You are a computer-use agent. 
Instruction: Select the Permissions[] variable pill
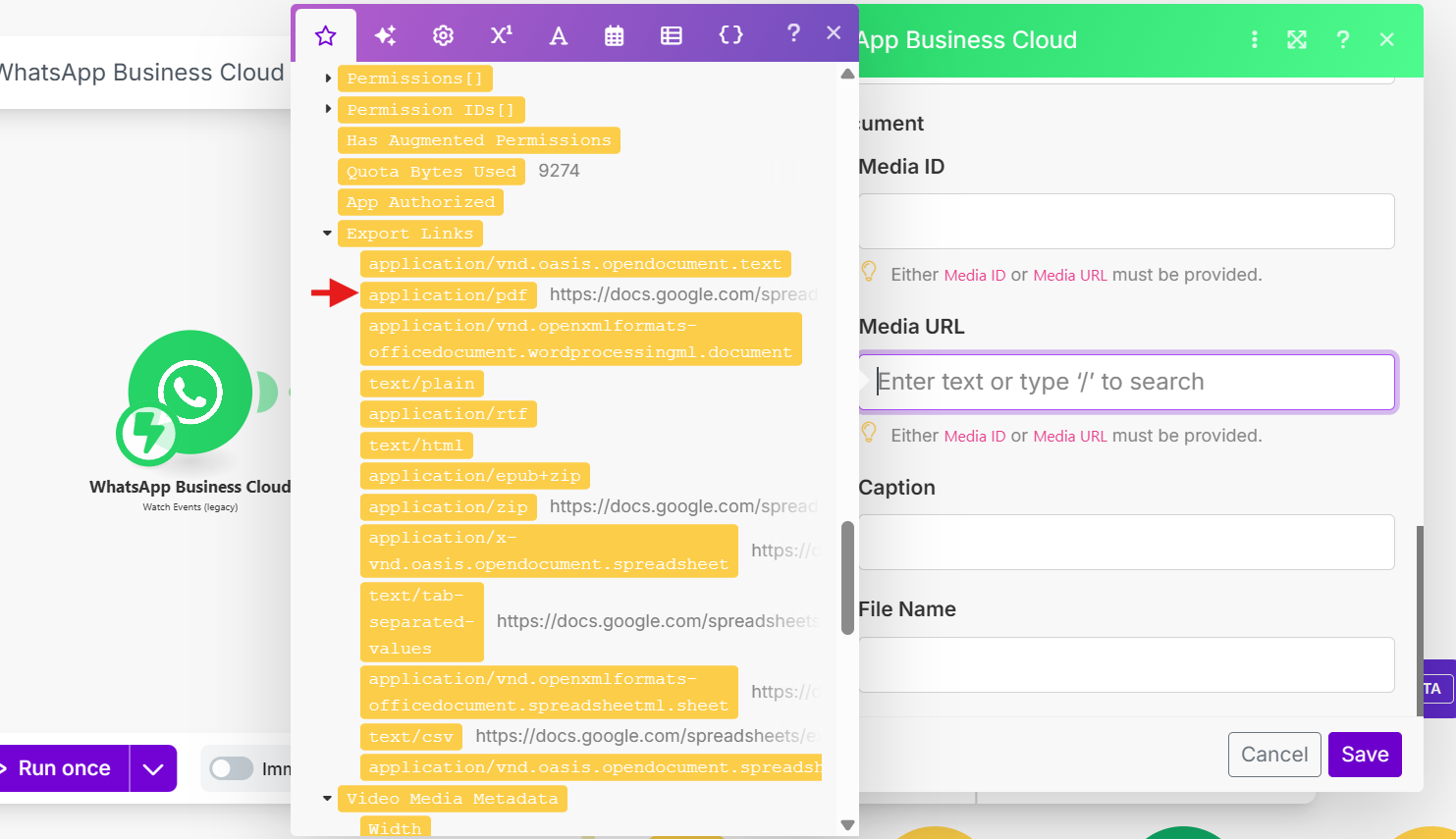pyautogui.click(x=415, y=79)
